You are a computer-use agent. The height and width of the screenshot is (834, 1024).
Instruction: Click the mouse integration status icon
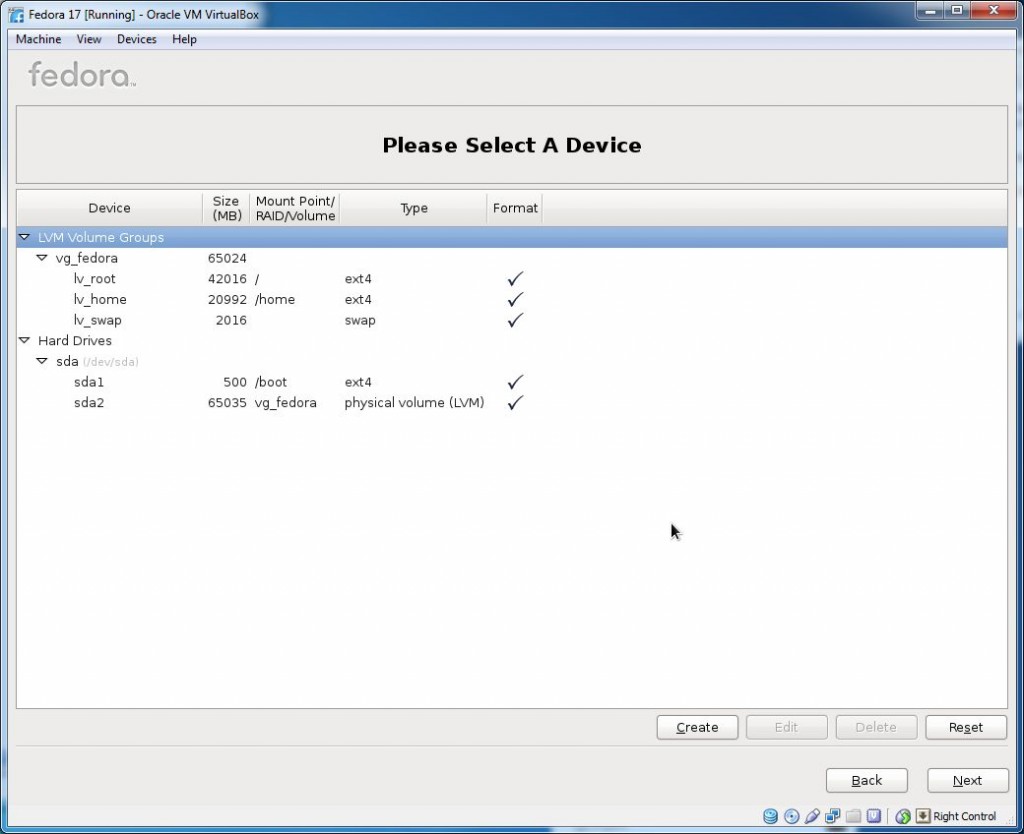903,816
